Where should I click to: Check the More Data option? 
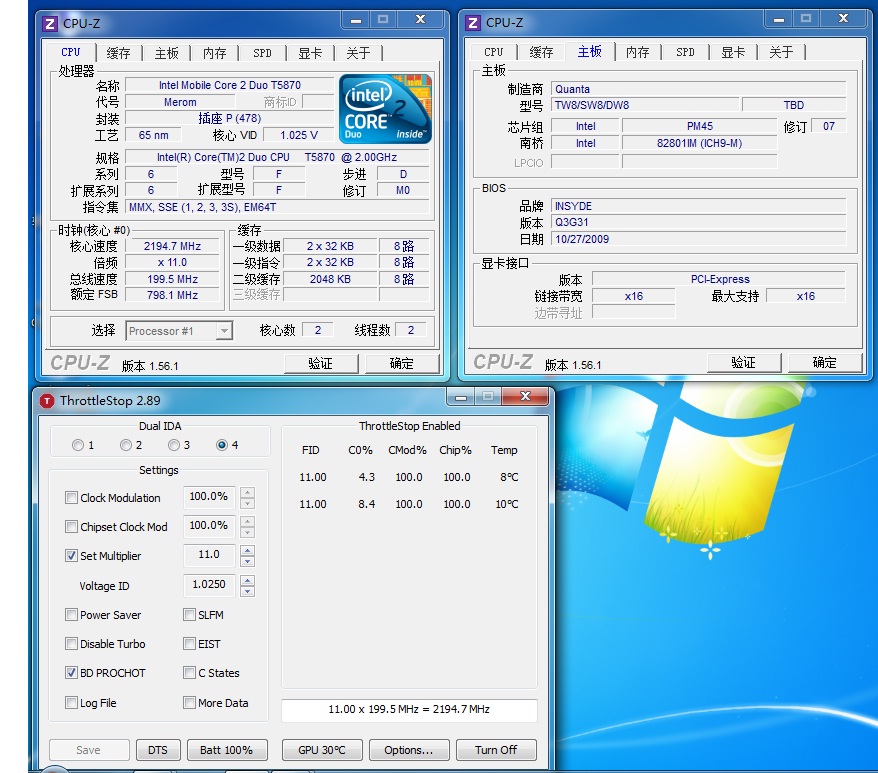(189, 702)
